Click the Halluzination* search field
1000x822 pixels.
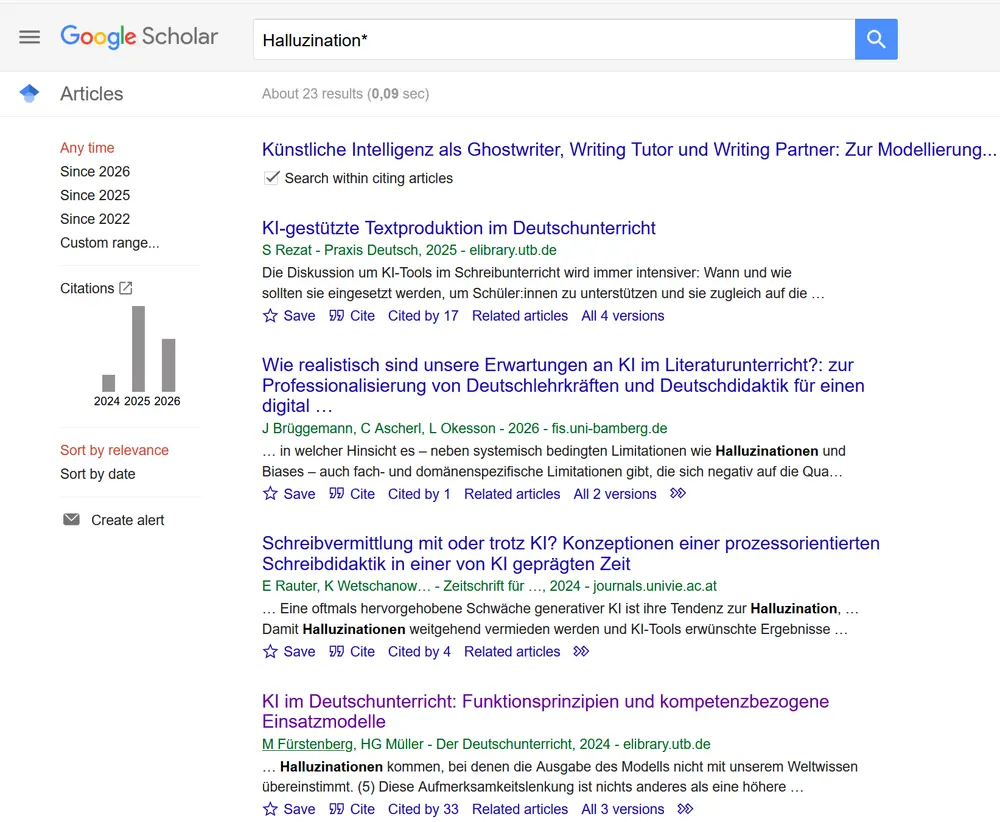tap(554, 40)
